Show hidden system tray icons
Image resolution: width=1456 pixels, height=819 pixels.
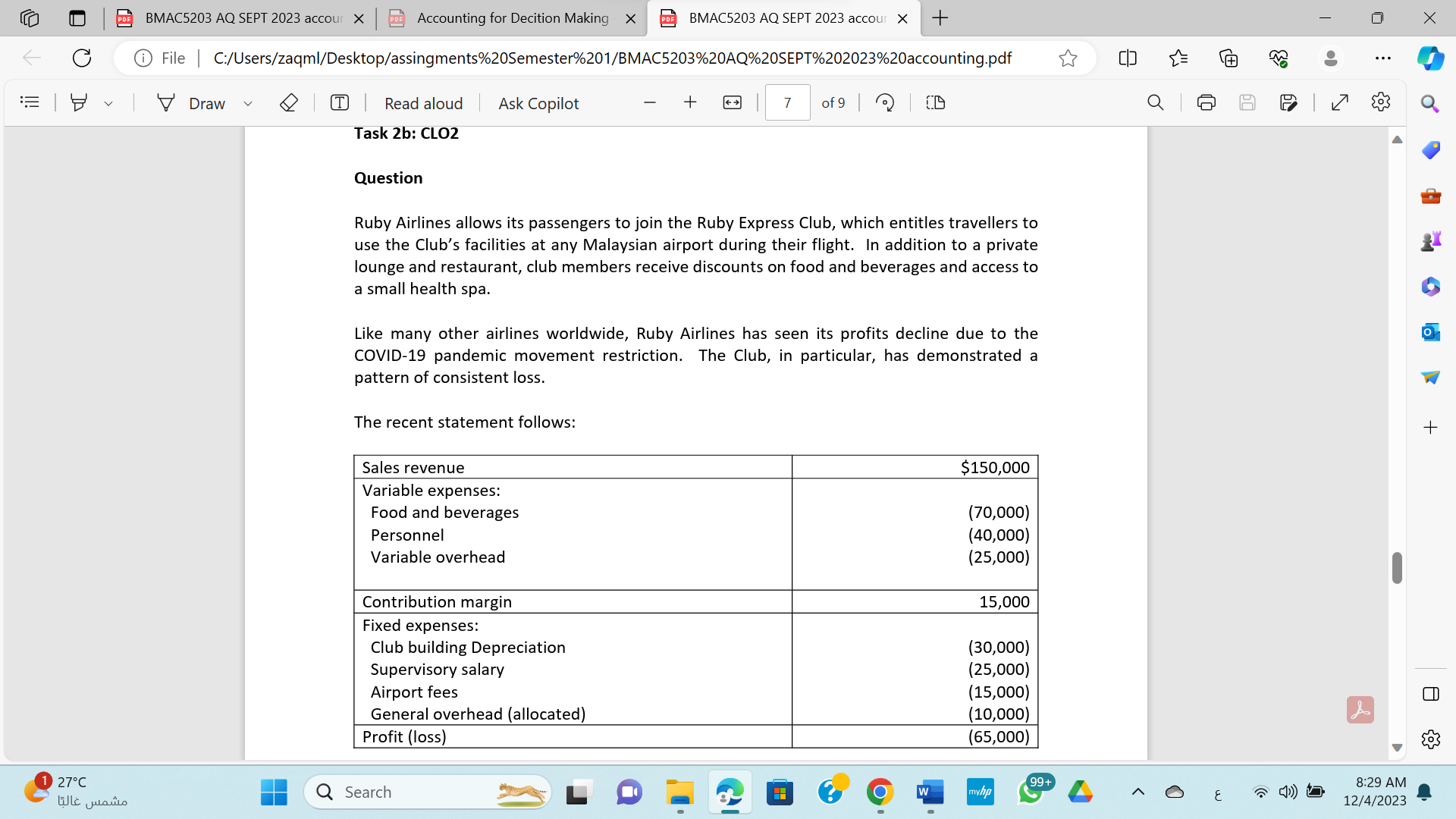point(1137,792)
